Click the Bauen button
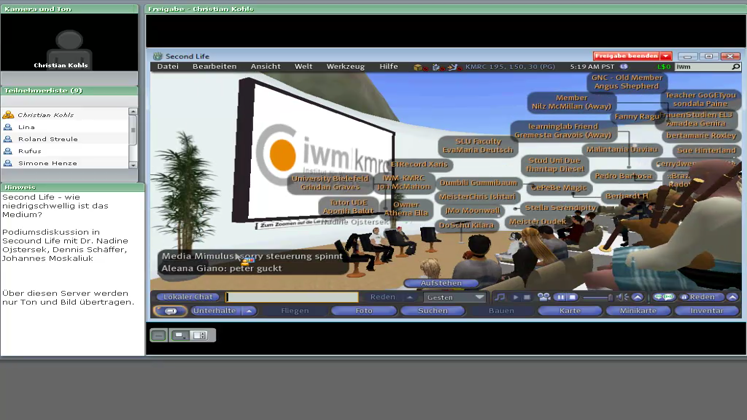 point(501,310)
